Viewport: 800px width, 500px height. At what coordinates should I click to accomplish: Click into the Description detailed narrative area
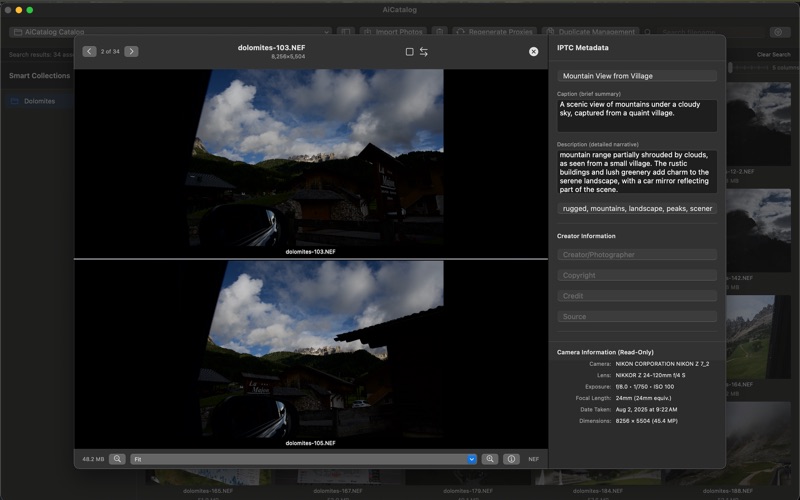pyautogui.click(x=637, y=172)
